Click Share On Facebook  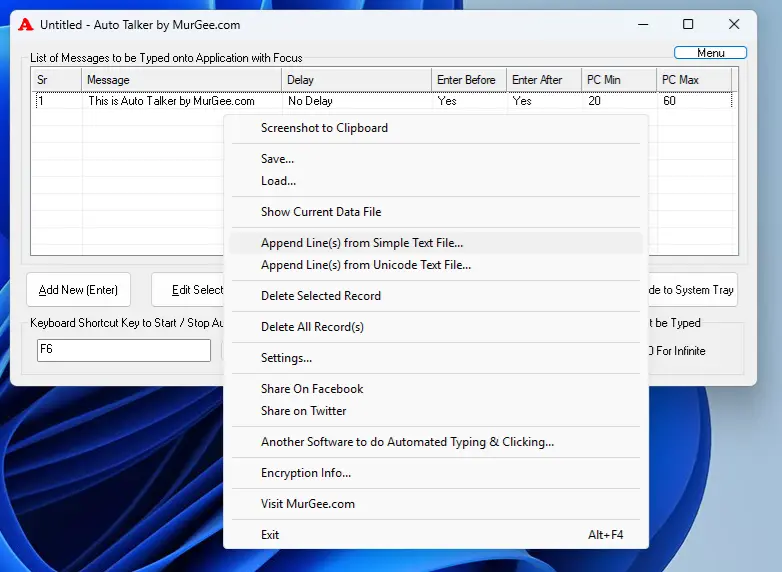pos(436,388)
